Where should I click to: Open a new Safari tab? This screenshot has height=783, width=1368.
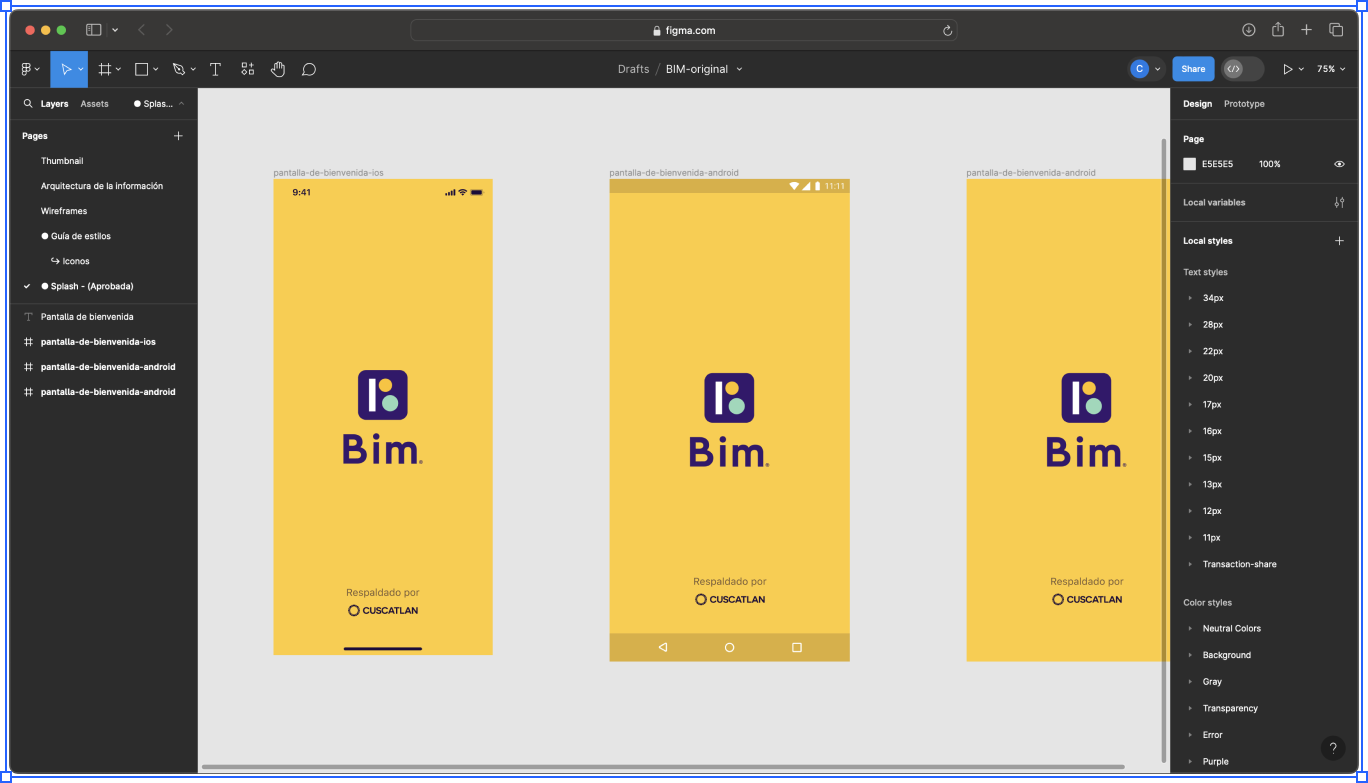[x=1306, y=30]
